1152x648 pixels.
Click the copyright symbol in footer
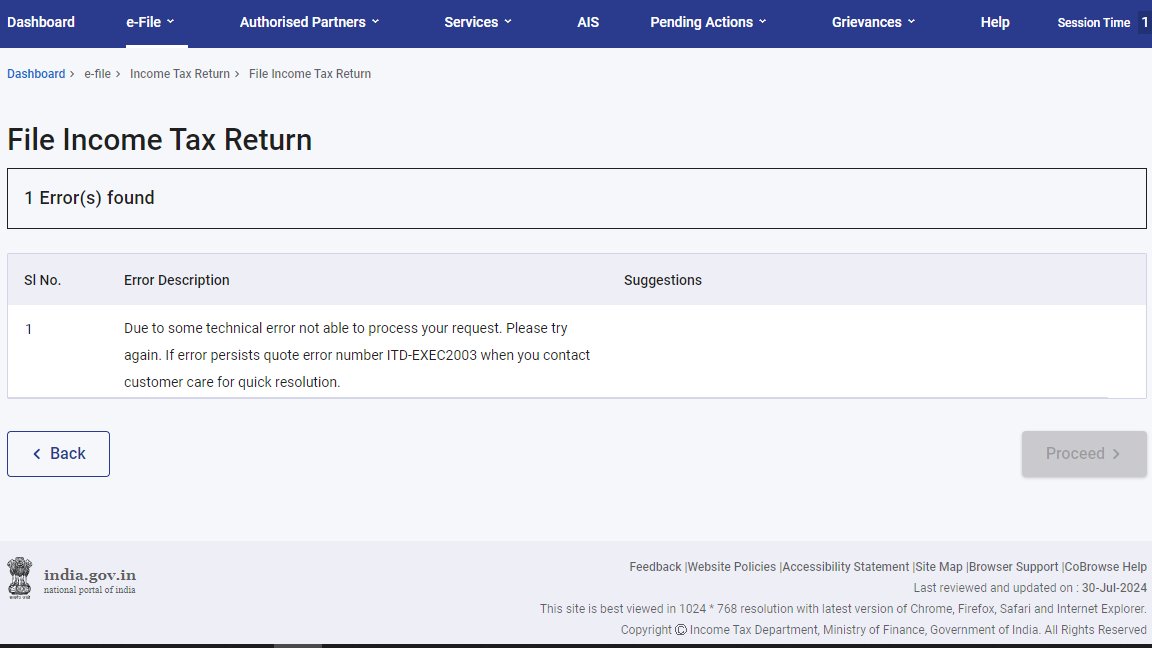681,630
